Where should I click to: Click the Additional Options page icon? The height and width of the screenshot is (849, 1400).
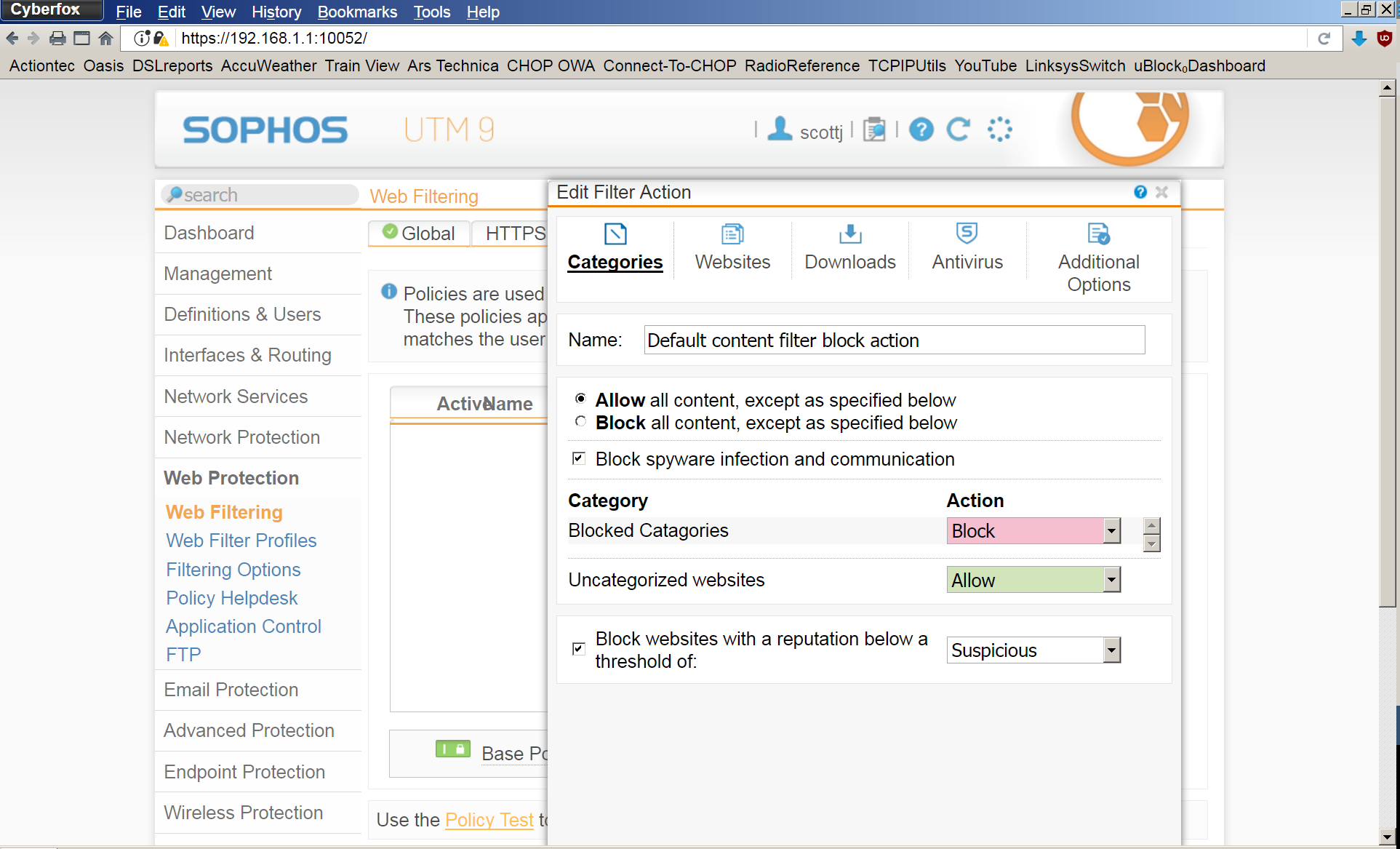[x=1098, y=234]
